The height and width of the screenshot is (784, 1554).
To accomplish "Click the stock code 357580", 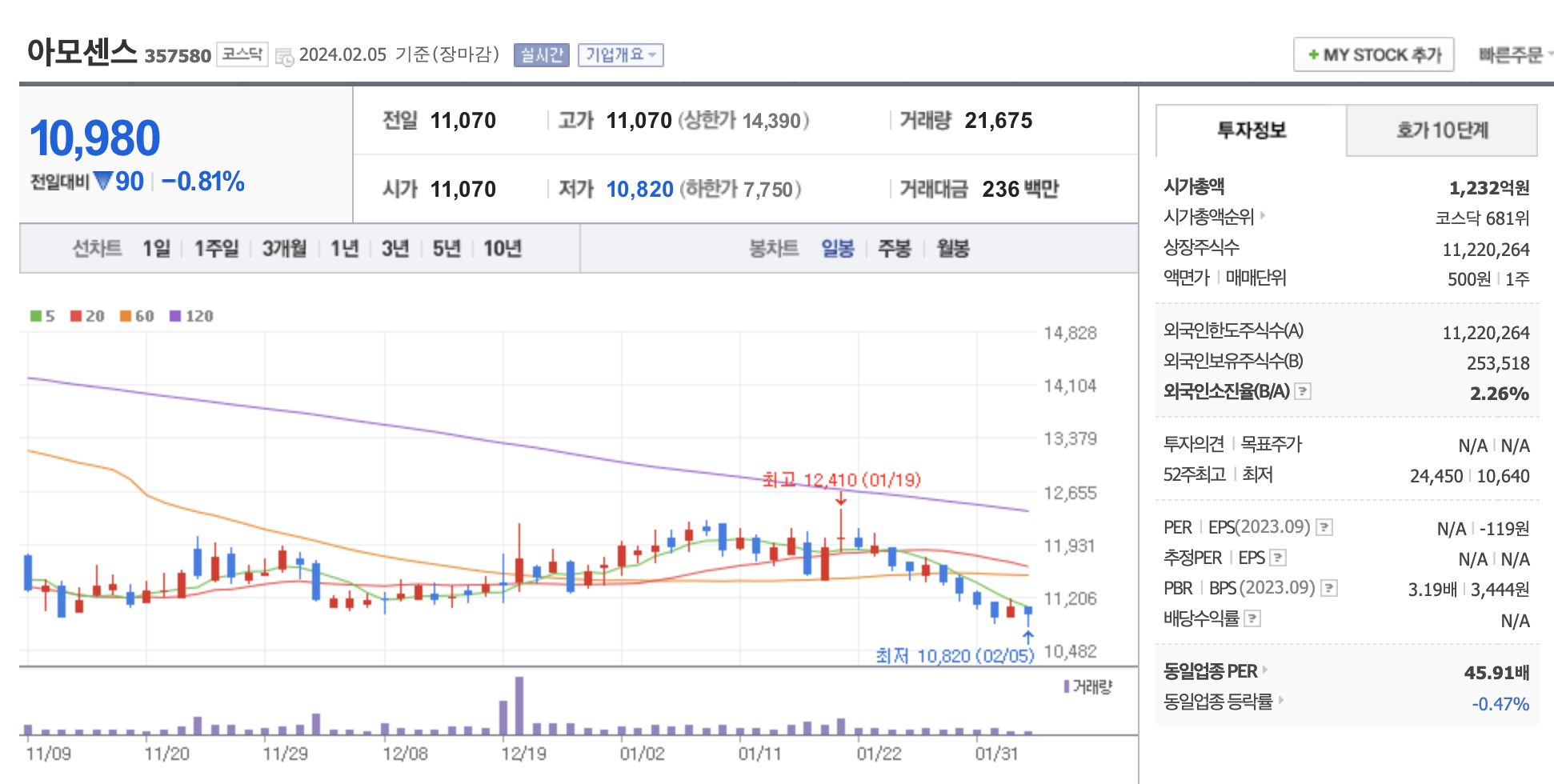I will click(178, 56).
